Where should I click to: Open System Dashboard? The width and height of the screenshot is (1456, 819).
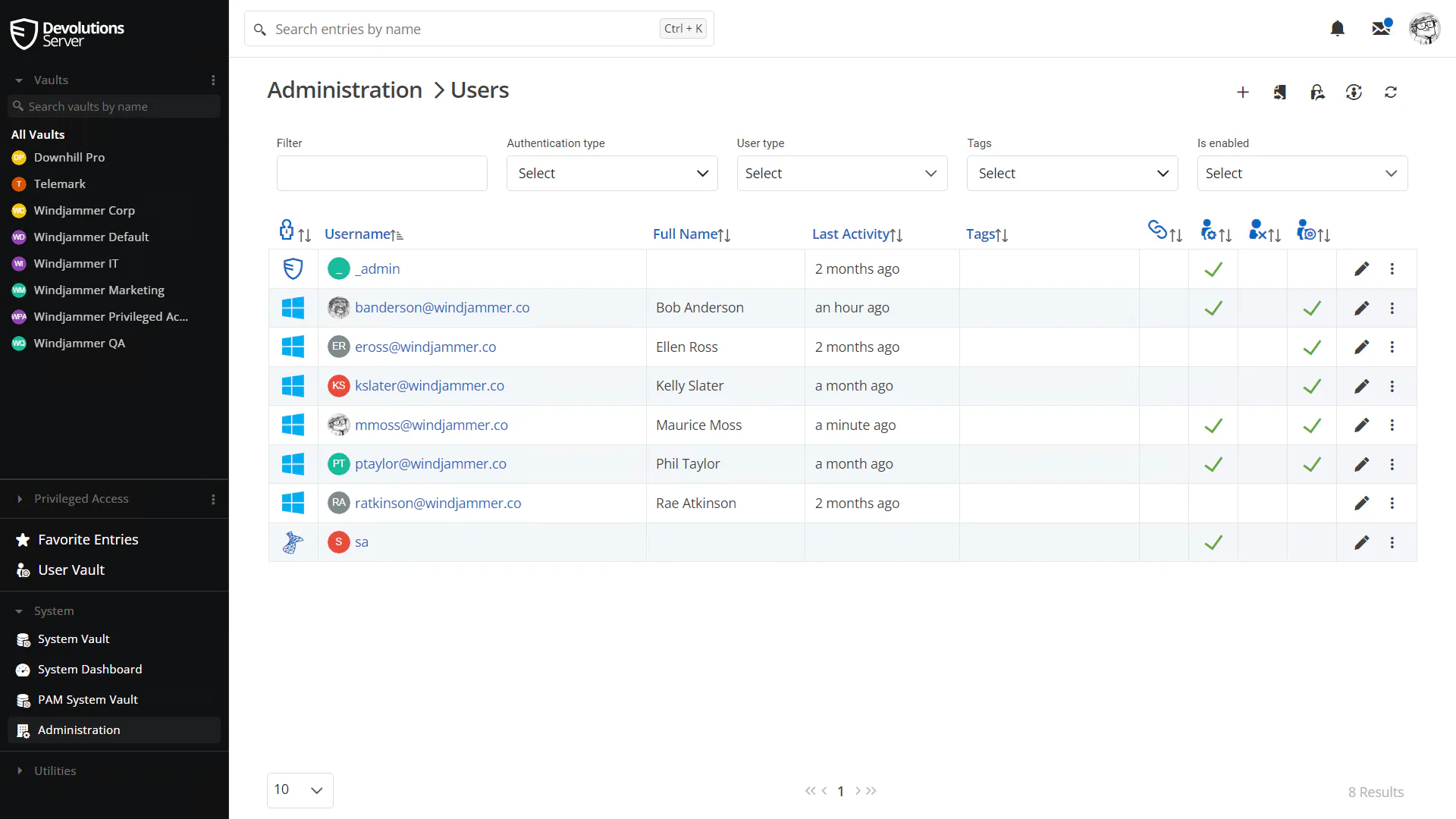[79, 670]
